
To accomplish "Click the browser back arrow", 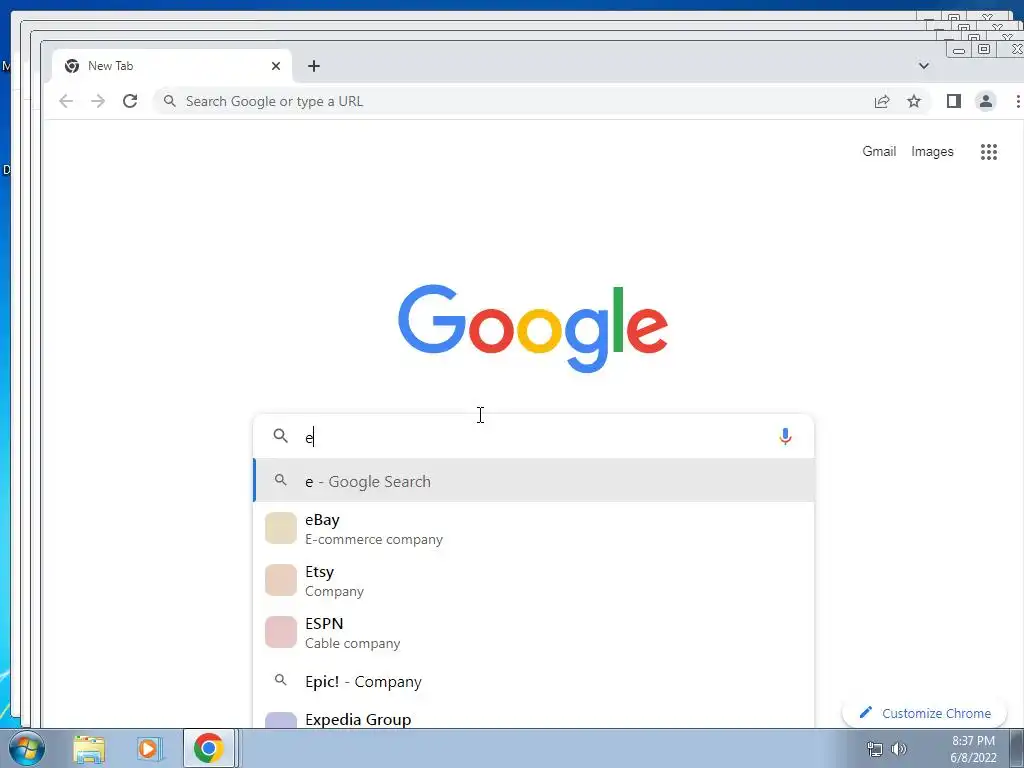I will 66,101.
